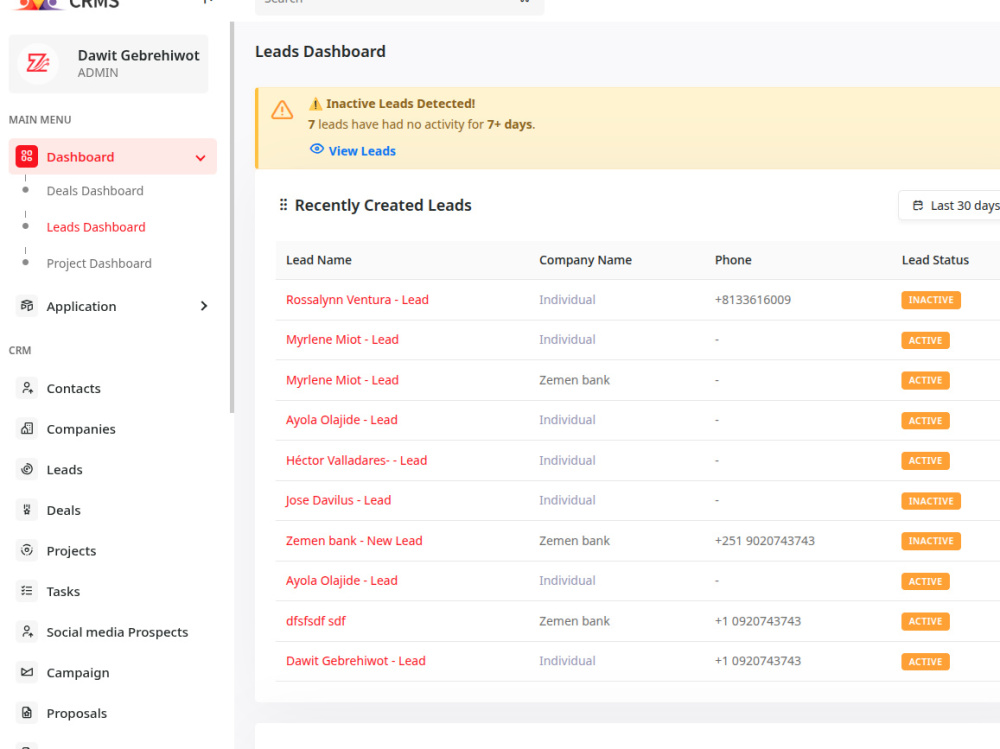Select Leads Dashboard submenu item
Image resolution: width=1000 pixels, height=749 pixels.
[x=96, y=227]
